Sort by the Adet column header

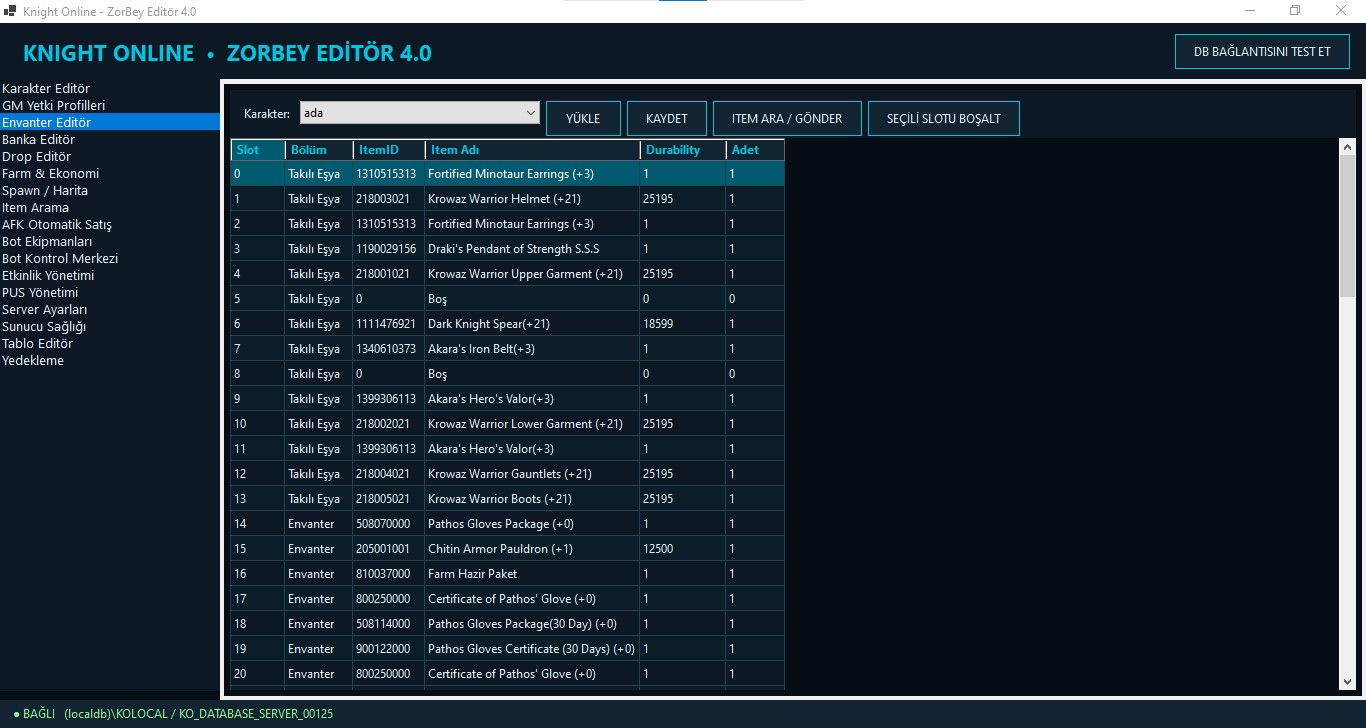click(x=755, y=150)
